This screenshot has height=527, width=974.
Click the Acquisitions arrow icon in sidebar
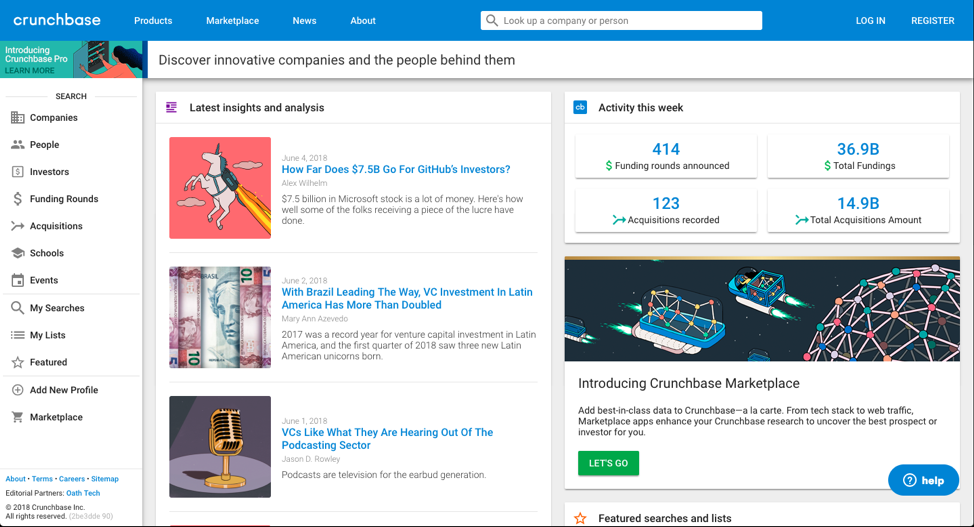17,226
